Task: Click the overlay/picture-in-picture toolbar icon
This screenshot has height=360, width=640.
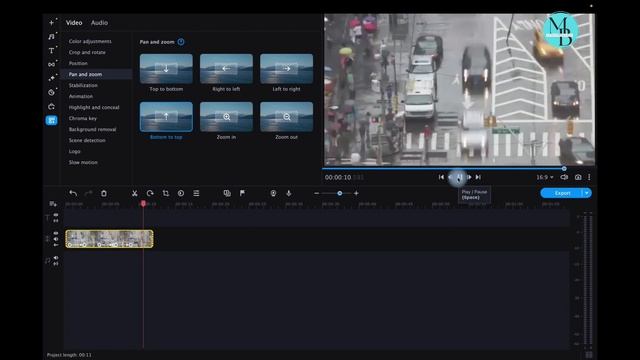Action: pos(227,193)
